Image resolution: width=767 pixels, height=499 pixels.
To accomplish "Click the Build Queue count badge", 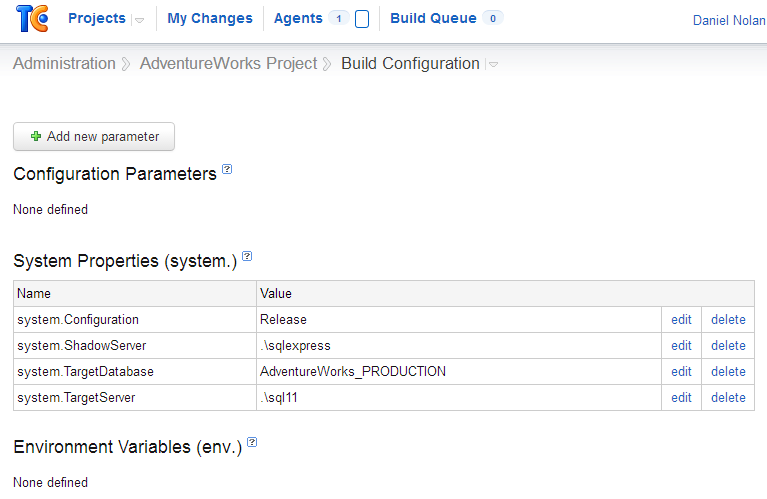I will pos(492,19).
